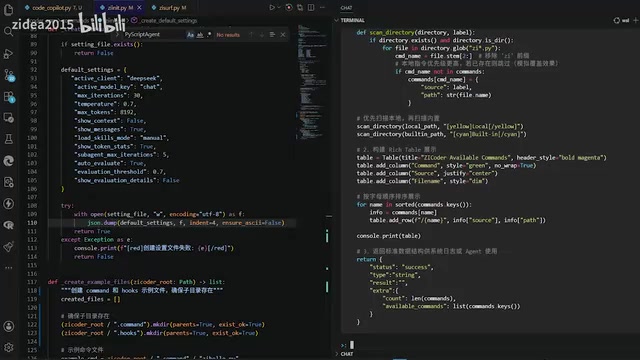Open the run options dropdown arrow
The image size is (640, 360).
pyautogui.click(x=279, y=7)
